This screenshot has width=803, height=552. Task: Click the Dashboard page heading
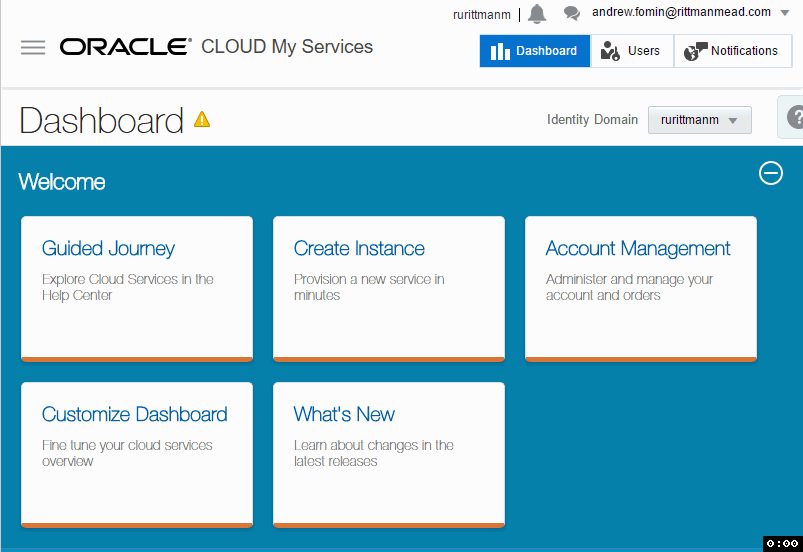tap(101, 121)
